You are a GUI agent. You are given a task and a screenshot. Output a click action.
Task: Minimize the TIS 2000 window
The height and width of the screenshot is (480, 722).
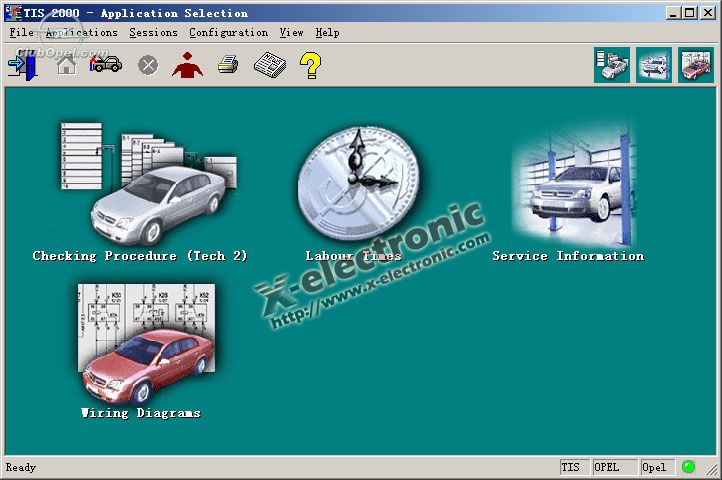click(673, 13)
